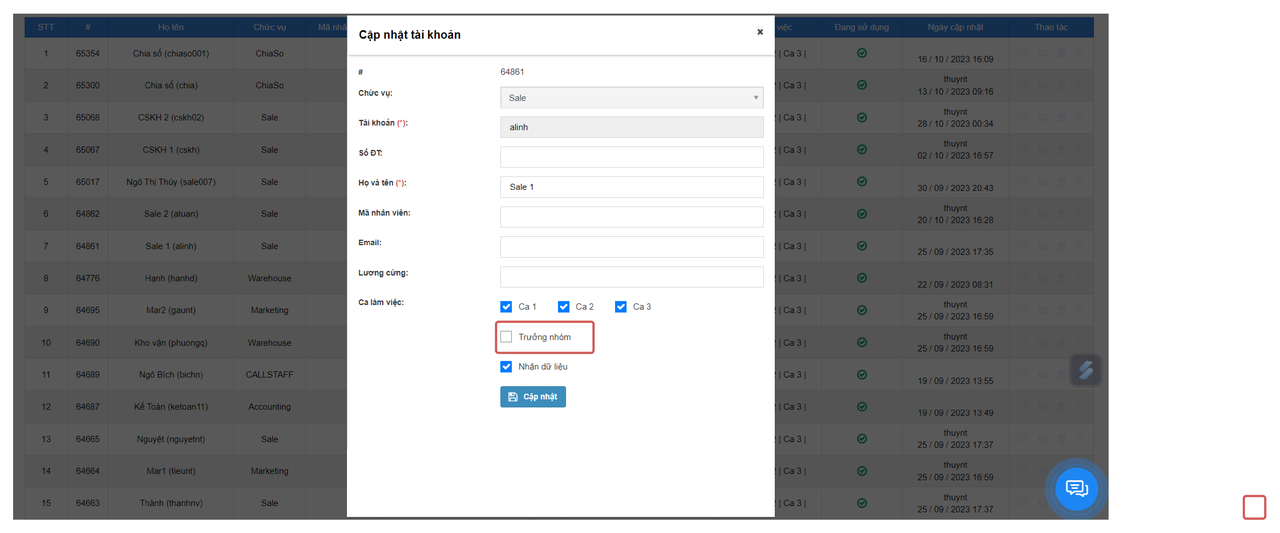Click green status check for 30/09/2023 20:43 row
This screenshot has height=533, width=1280.
pyautogui.click(x=862, y=182)
